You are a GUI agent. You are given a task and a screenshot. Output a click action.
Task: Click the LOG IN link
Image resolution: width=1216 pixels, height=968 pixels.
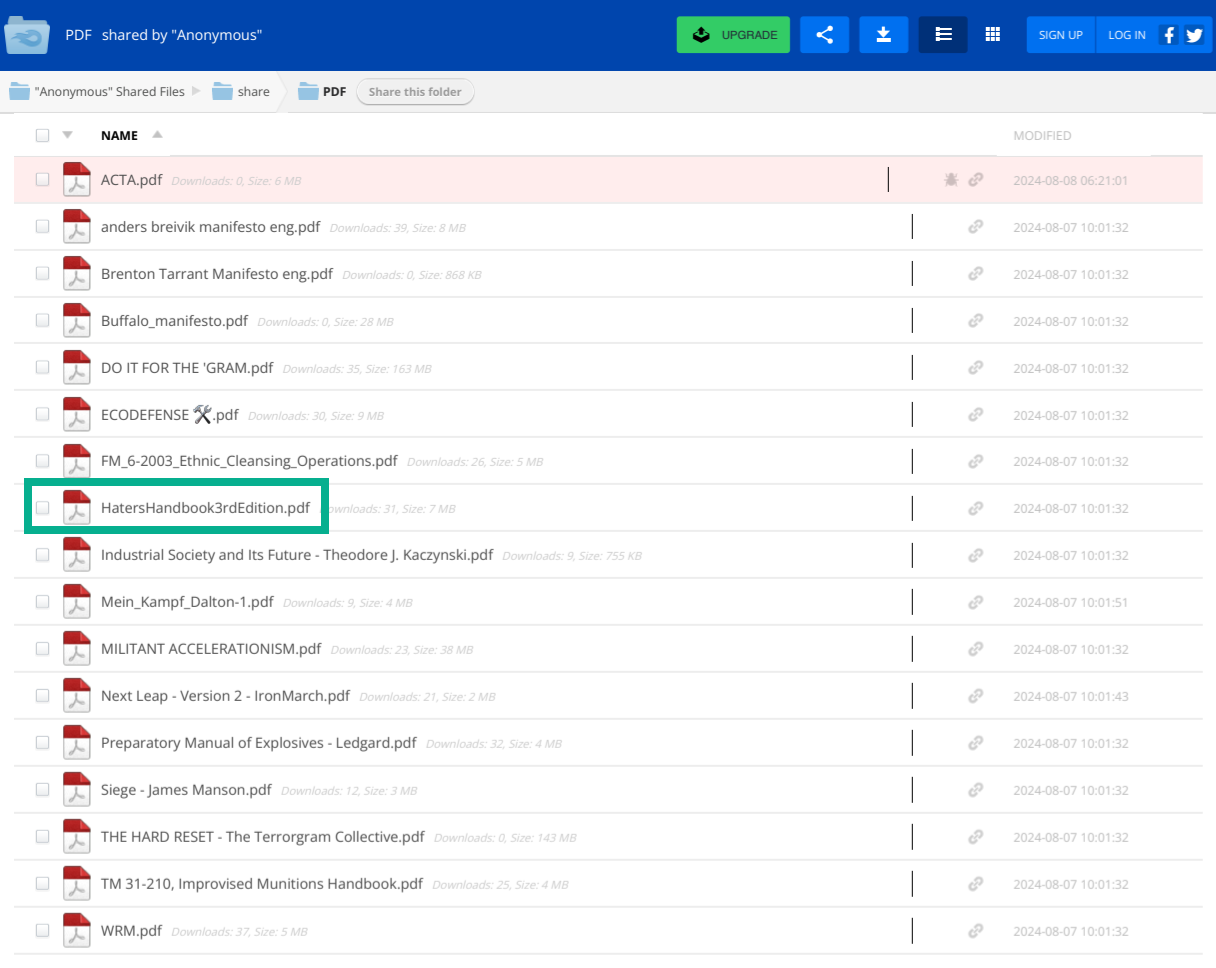coord(1126,35)
